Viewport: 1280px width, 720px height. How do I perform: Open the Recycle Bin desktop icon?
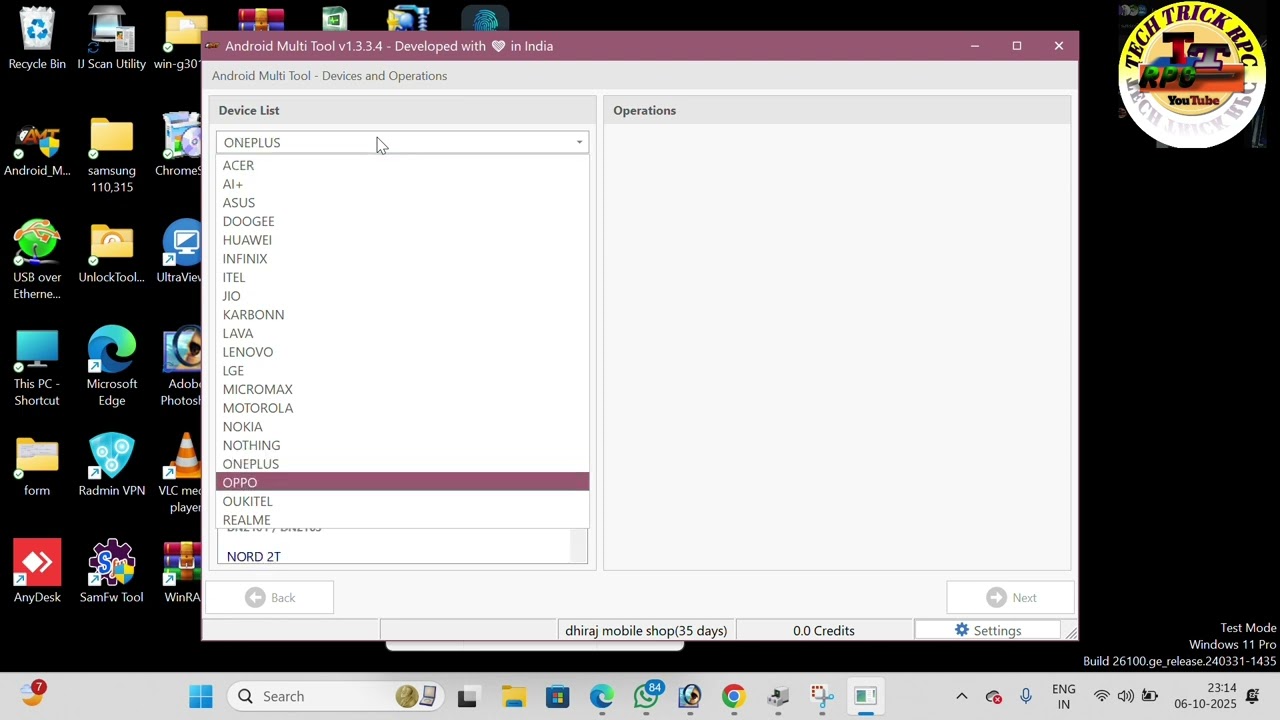pyautogui.click(x=37, y=40)
